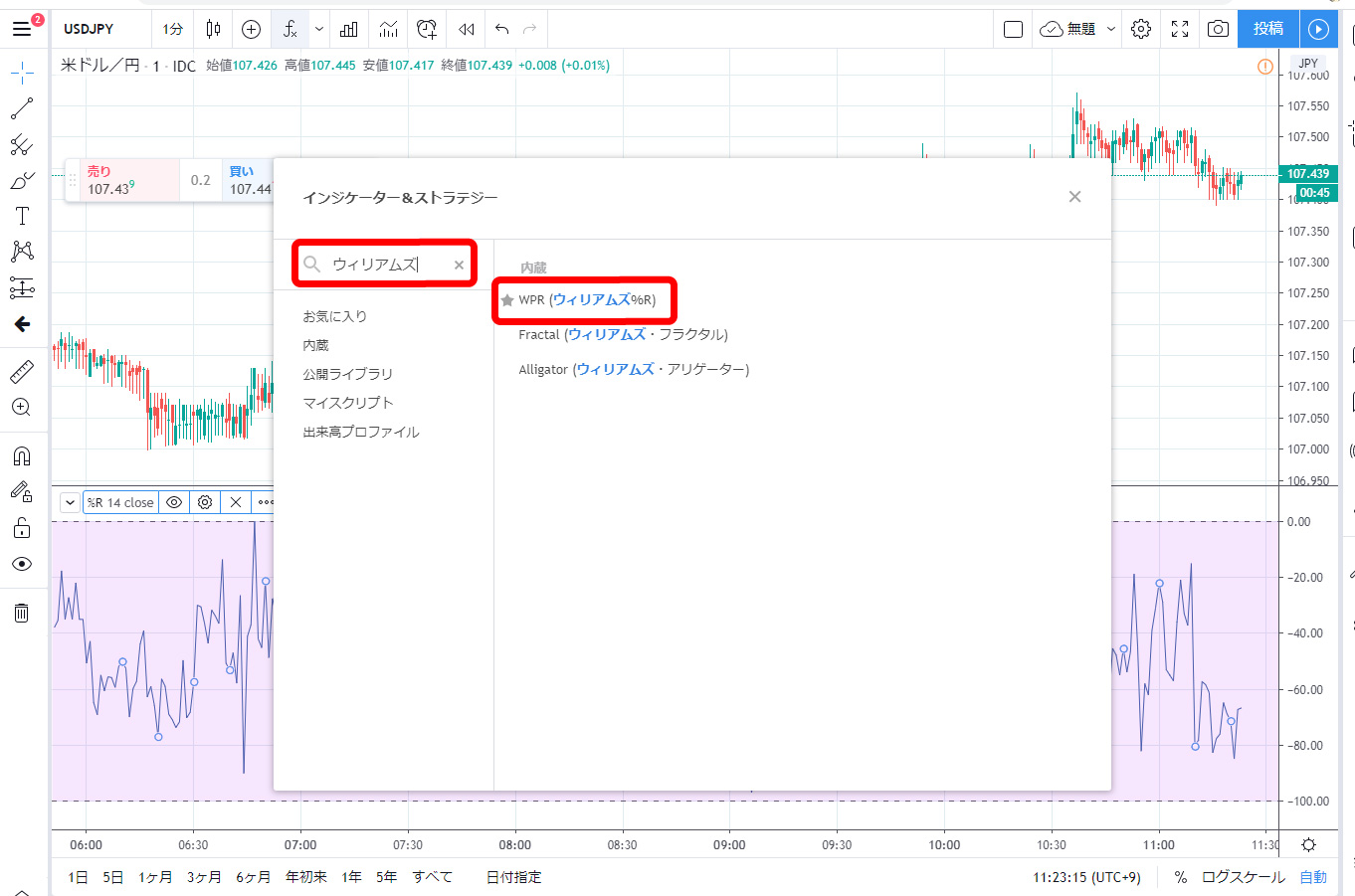Remove the %R indicator with X
The height and width of the screenshot is (896, 1355).
pos(236,502)
